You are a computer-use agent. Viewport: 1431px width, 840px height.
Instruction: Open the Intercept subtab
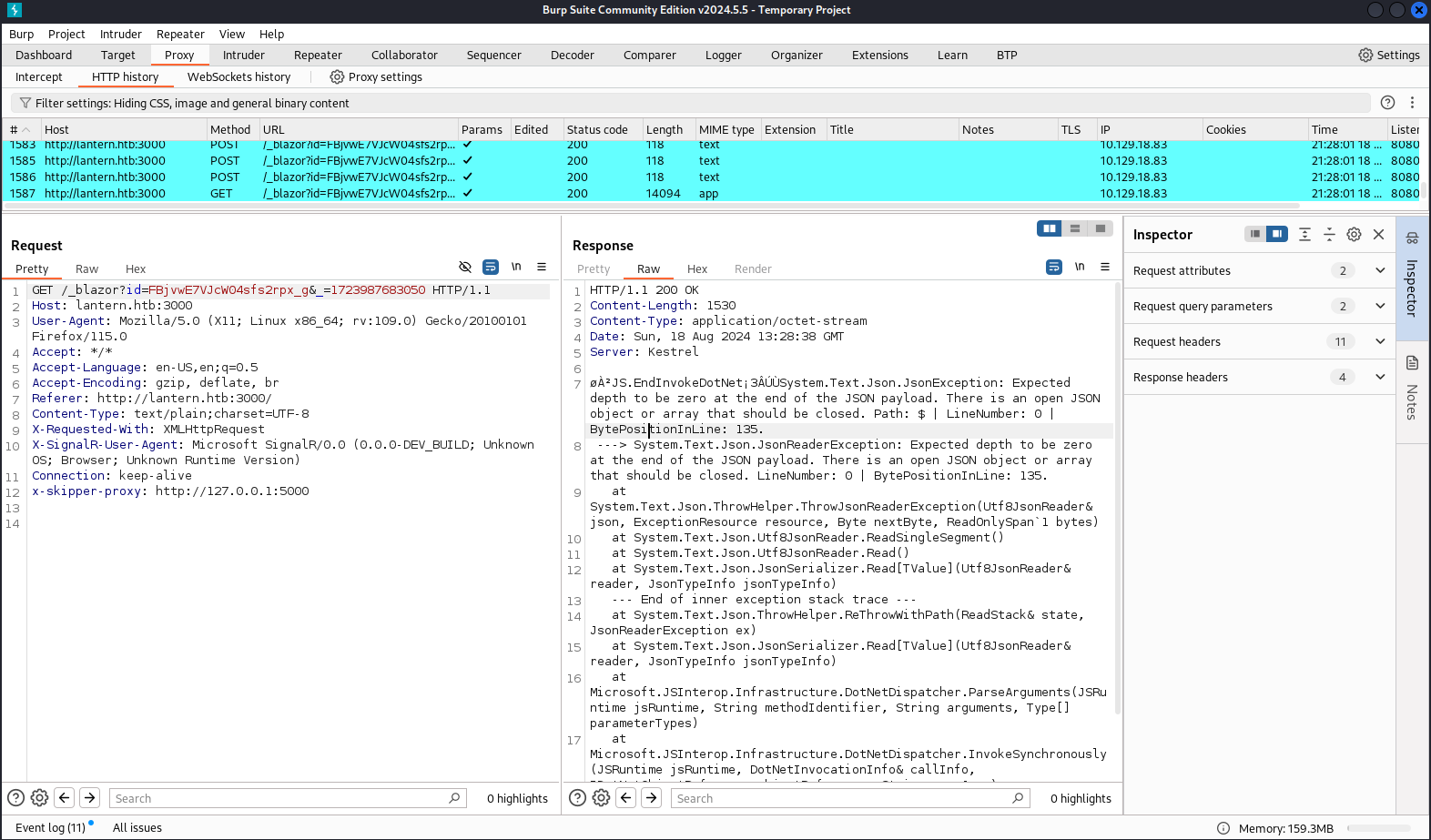39,76
